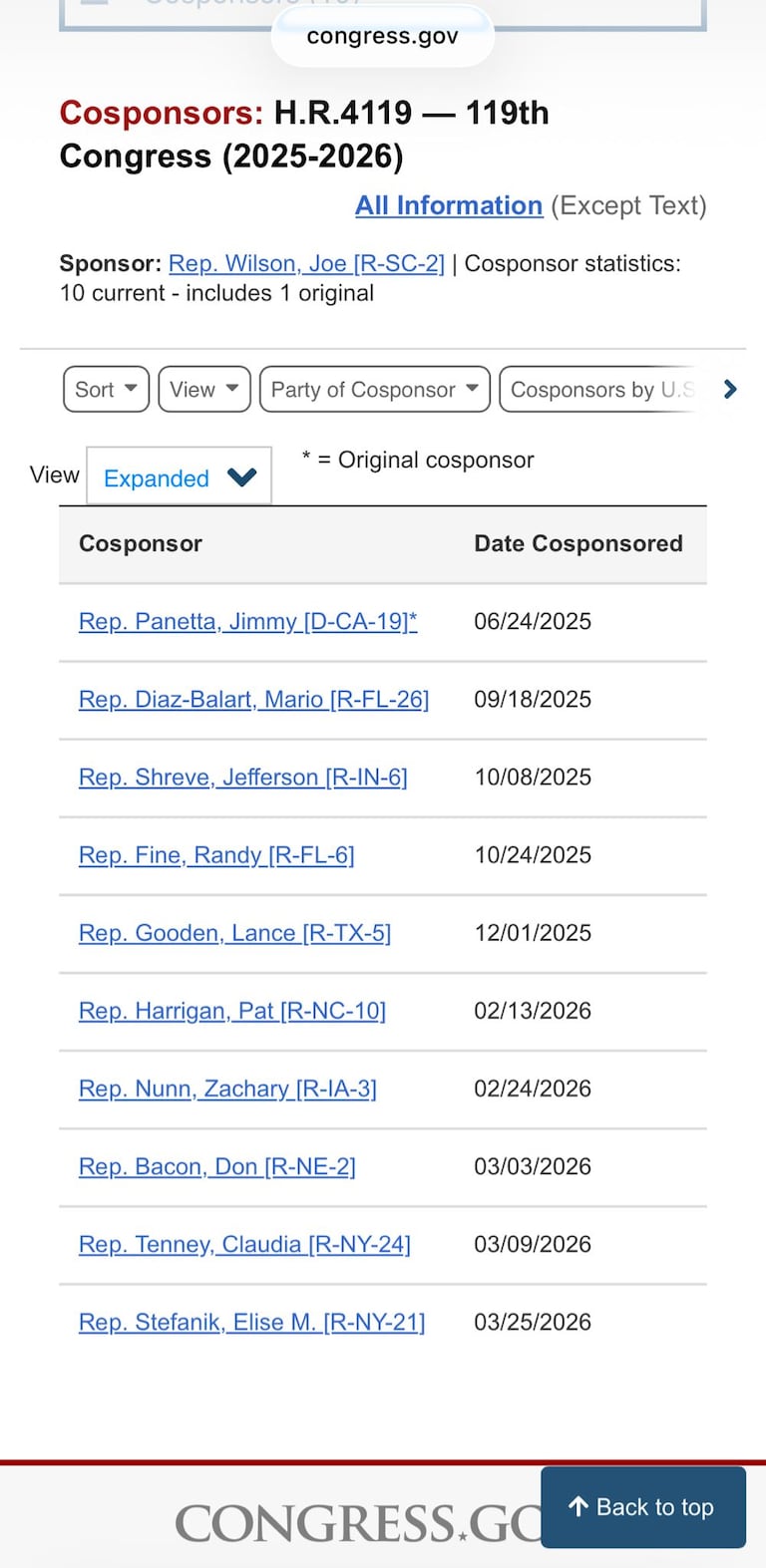Visit Rep. Nunn, Zachary link
The image size is (766, 1568).
pyautogui.click(x=227, y=1088)
